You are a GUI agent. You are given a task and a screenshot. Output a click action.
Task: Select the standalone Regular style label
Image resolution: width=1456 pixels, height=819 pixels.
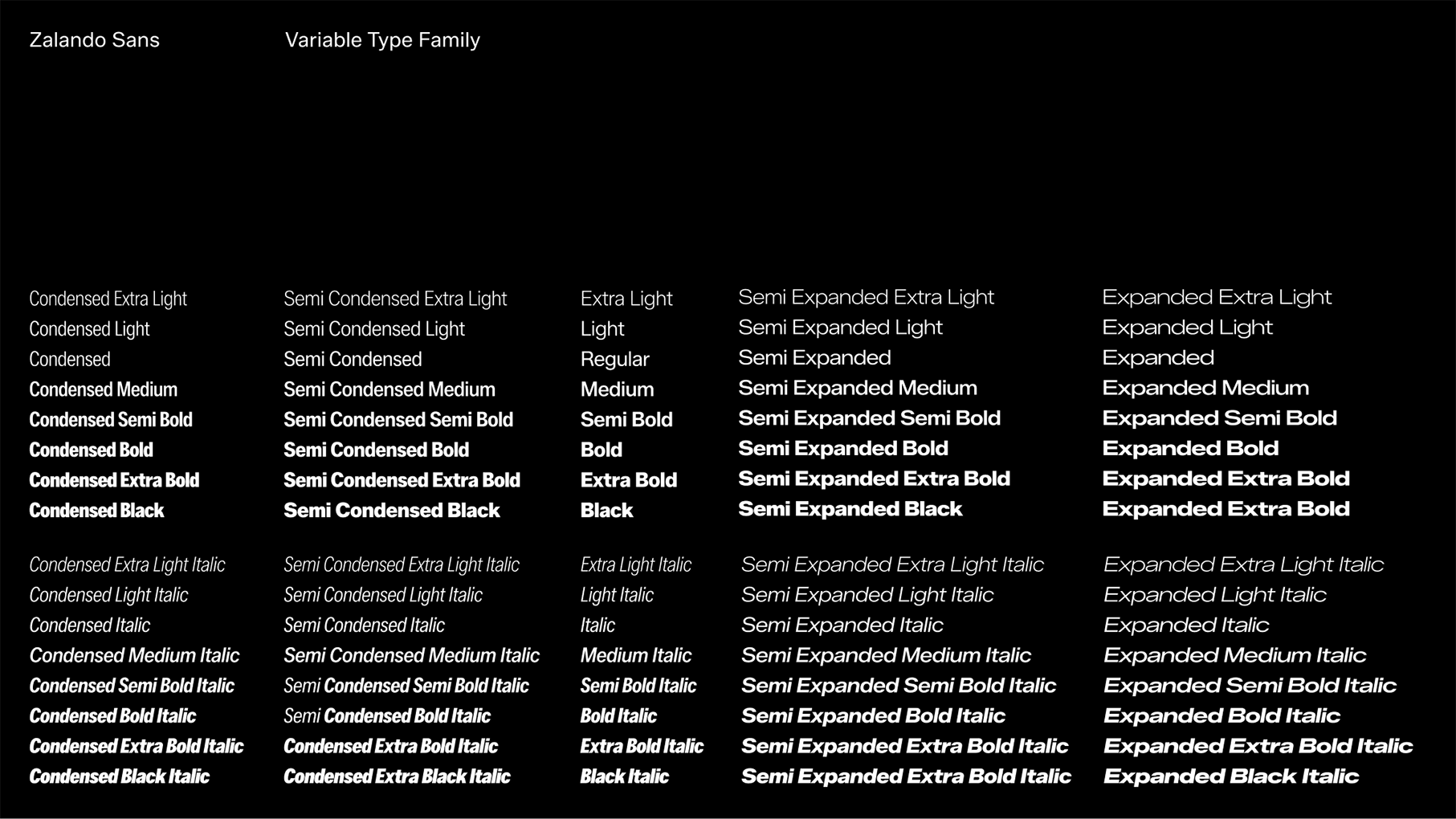614,359
